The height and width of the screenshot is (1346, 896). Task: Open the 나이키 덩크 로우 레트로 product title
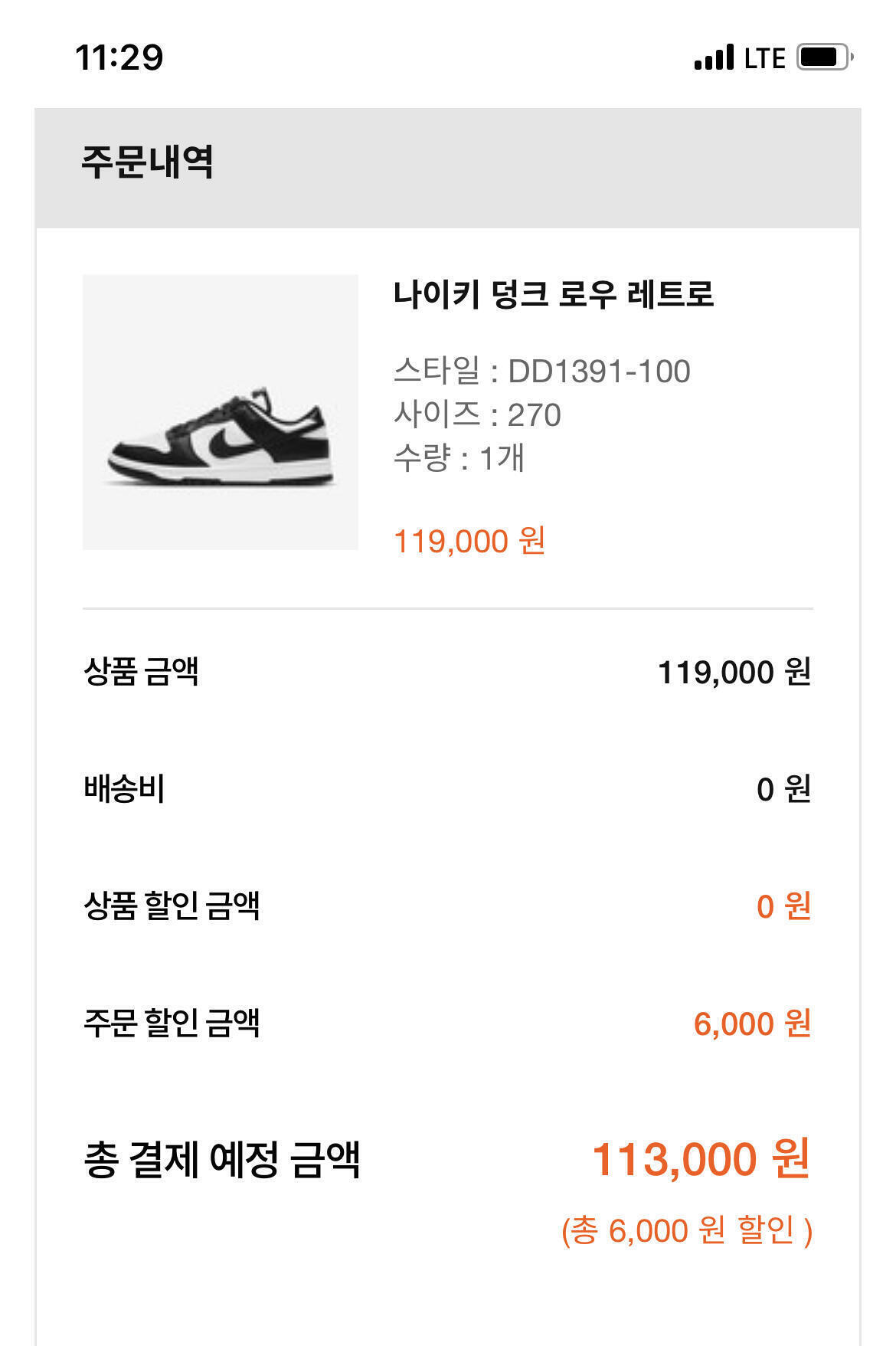[x=554, y=294]
